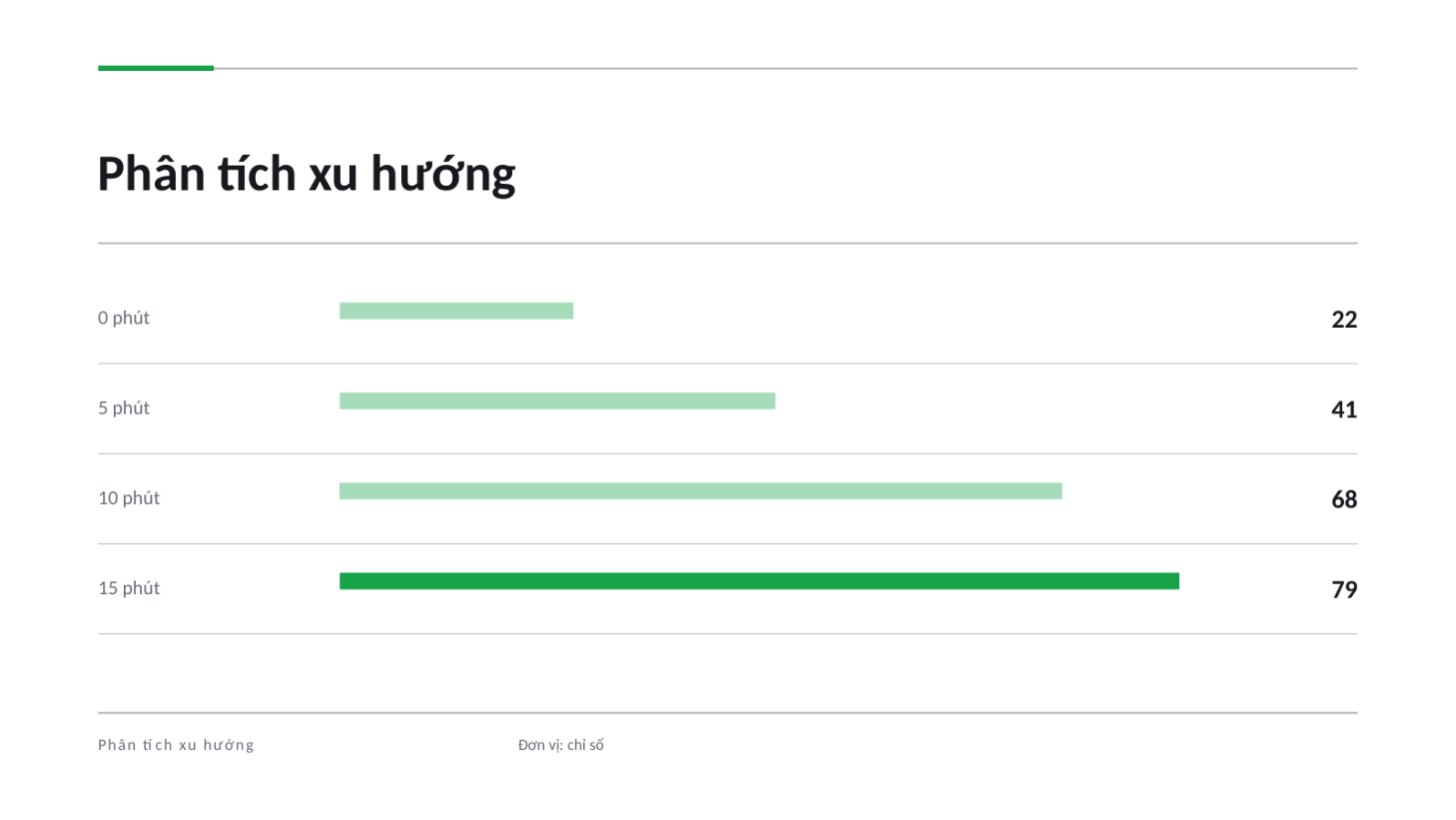Click the 'Đơn vị: chỉ số' footer note
1456x820 pixels.
tap(561, 745)
